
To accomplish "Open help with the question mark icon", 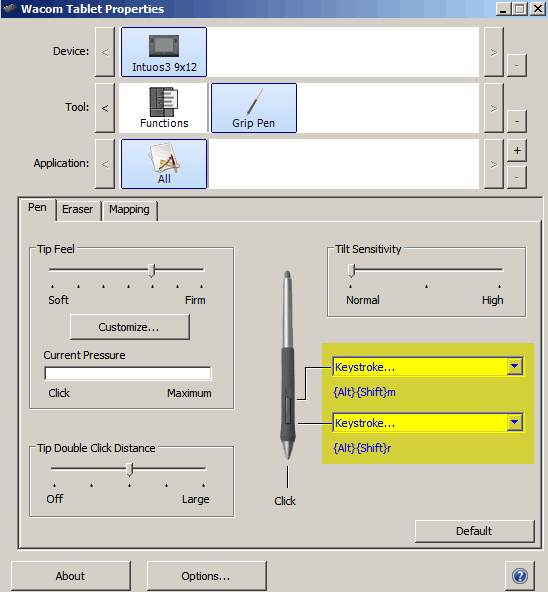I will [x=520, y=576].
